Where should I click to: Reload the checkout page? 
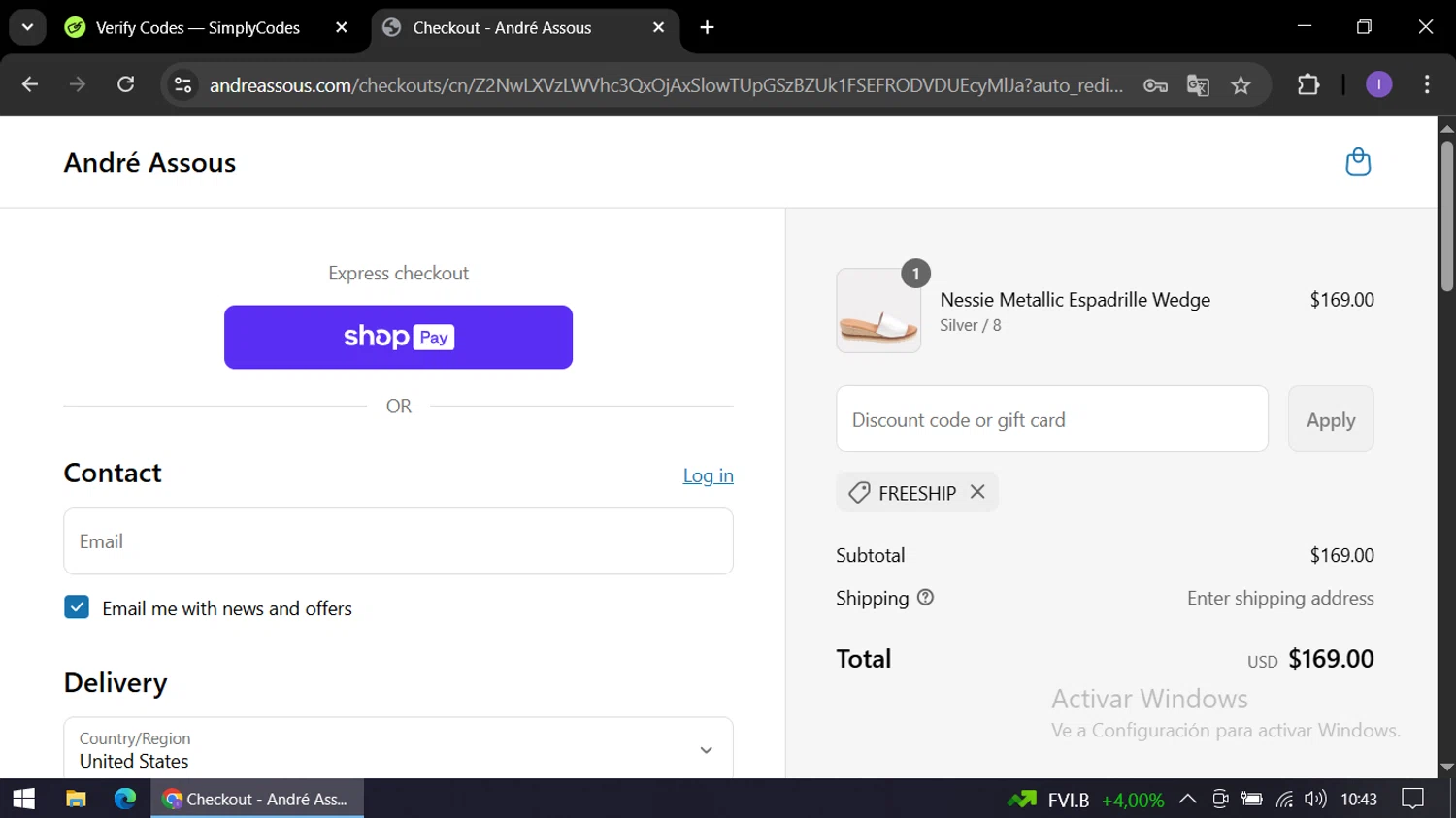[125, 84]
